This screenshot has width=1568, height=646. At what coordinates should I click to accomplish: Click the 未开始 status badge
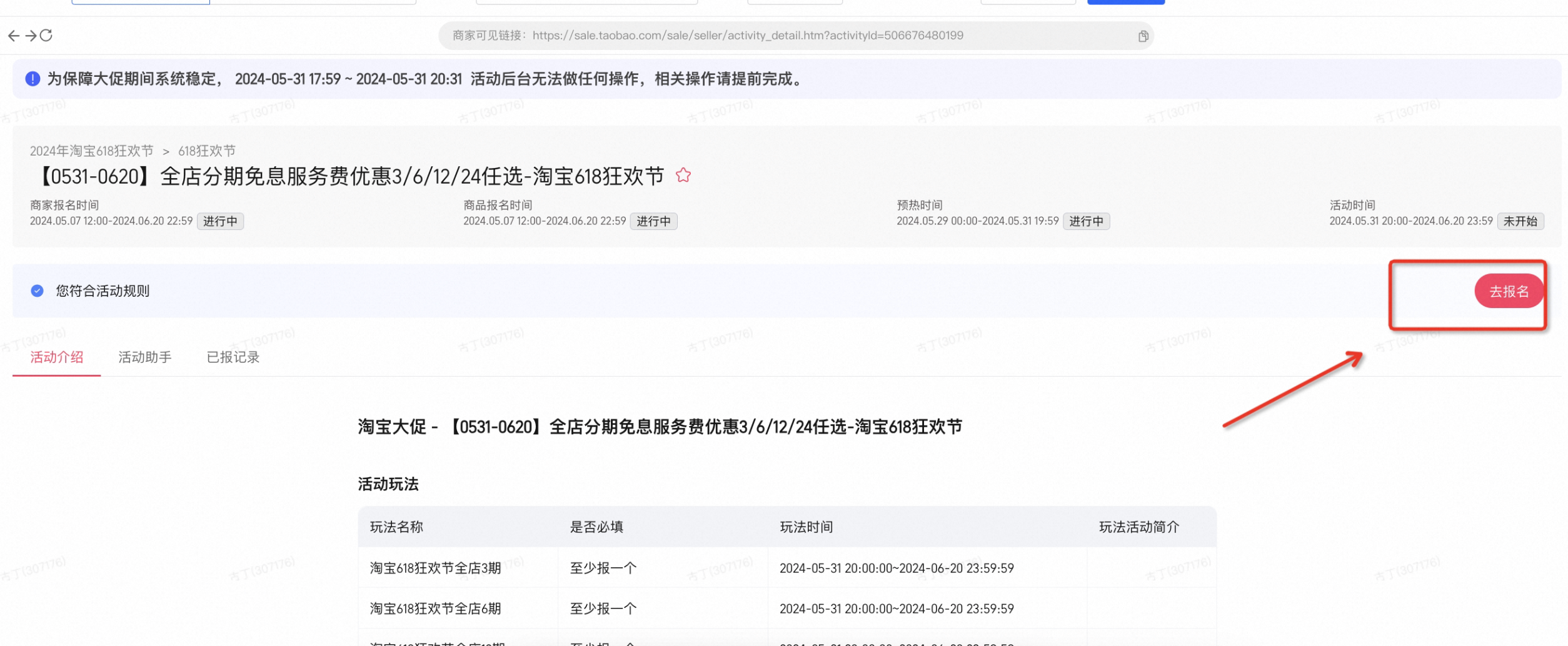(1520, 221)
